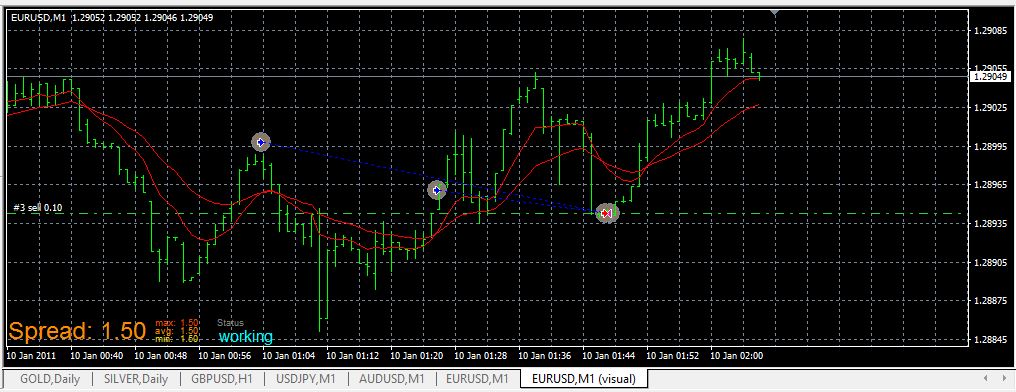Click the 1.28845 price axis label
Screen dimensions: 1016x392
coord(991,340)
